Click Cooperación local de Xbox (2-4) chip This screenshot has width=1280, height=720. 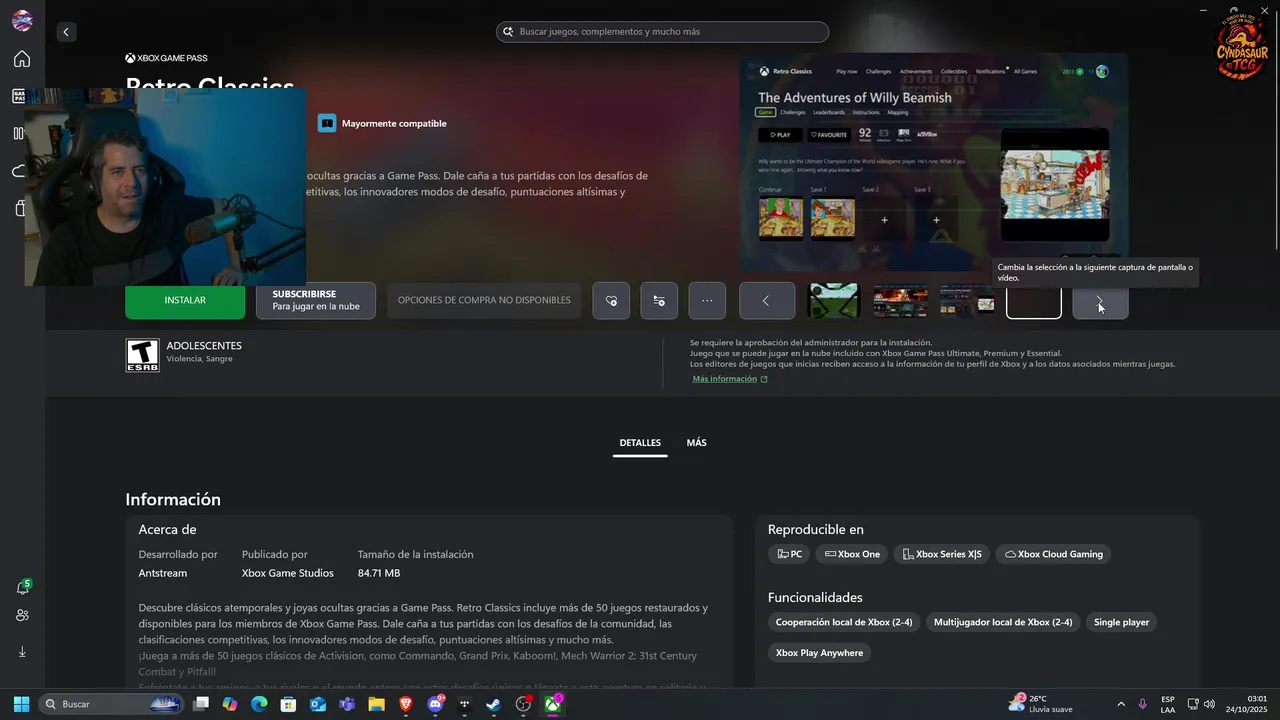844,622
